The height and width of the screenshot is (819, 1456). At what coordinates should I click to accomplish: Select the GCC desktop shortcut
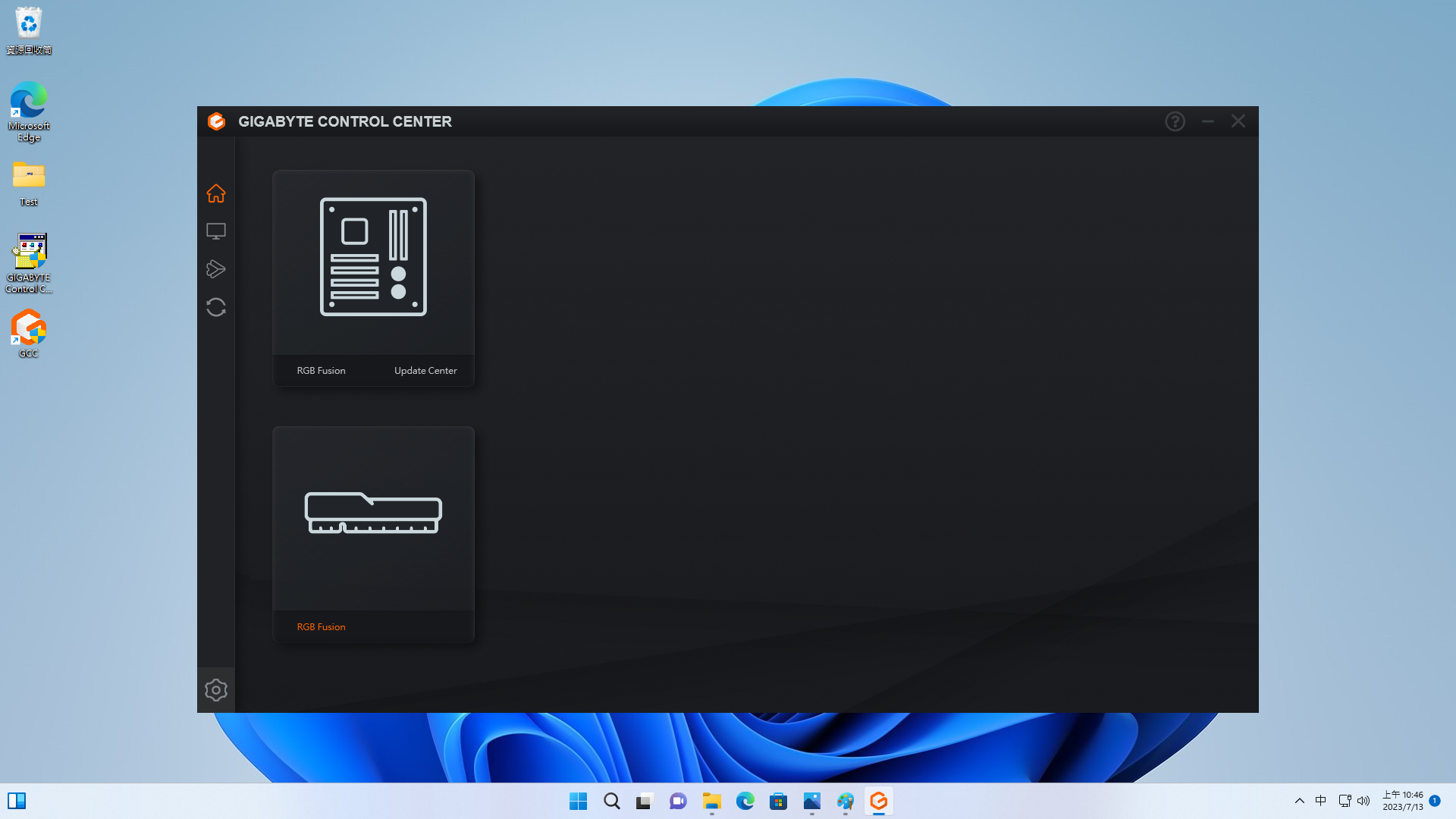[x=29, y=334]
